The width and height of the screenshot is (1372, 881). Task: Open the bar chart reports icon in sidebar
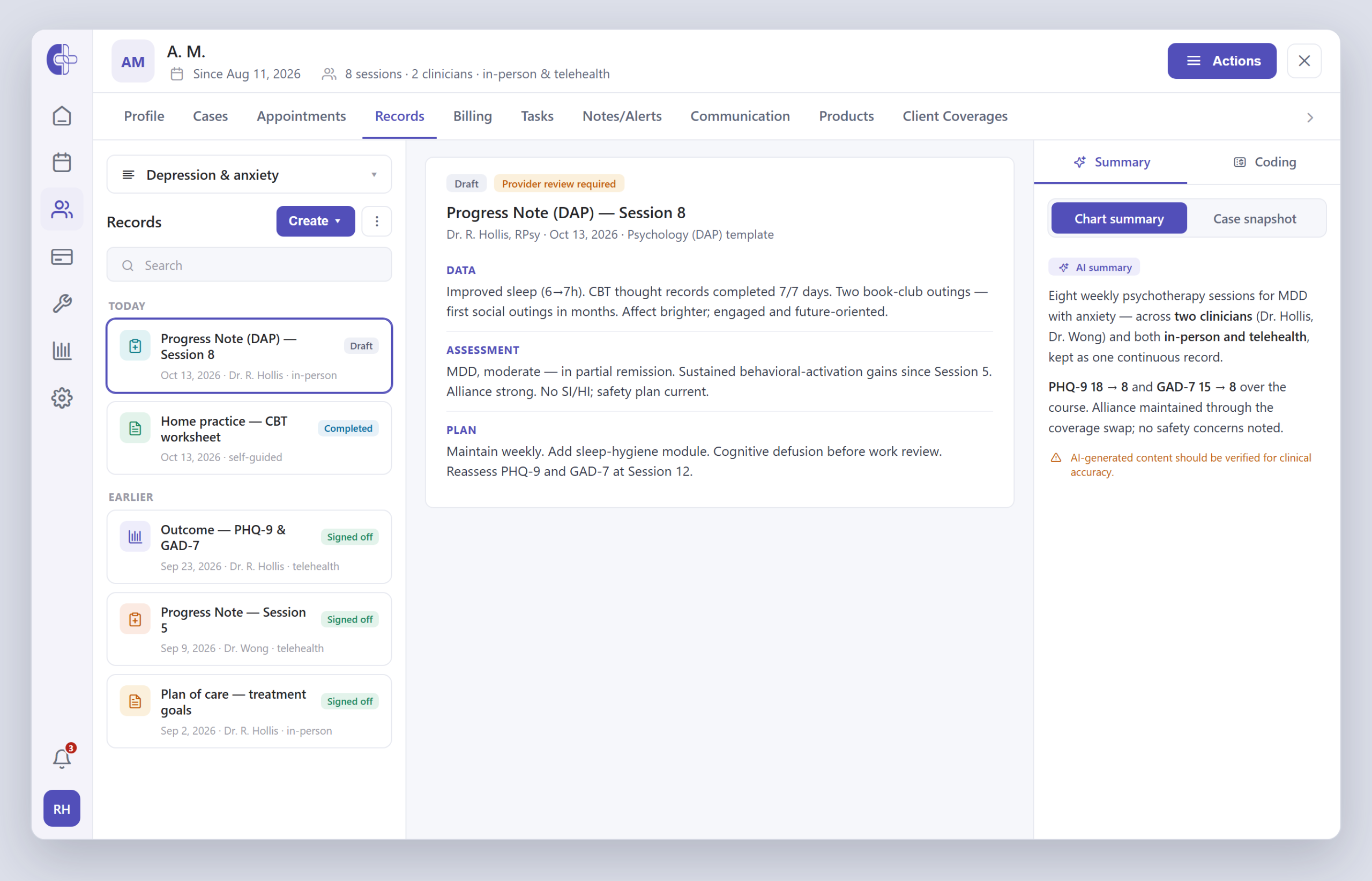point(62,351)
